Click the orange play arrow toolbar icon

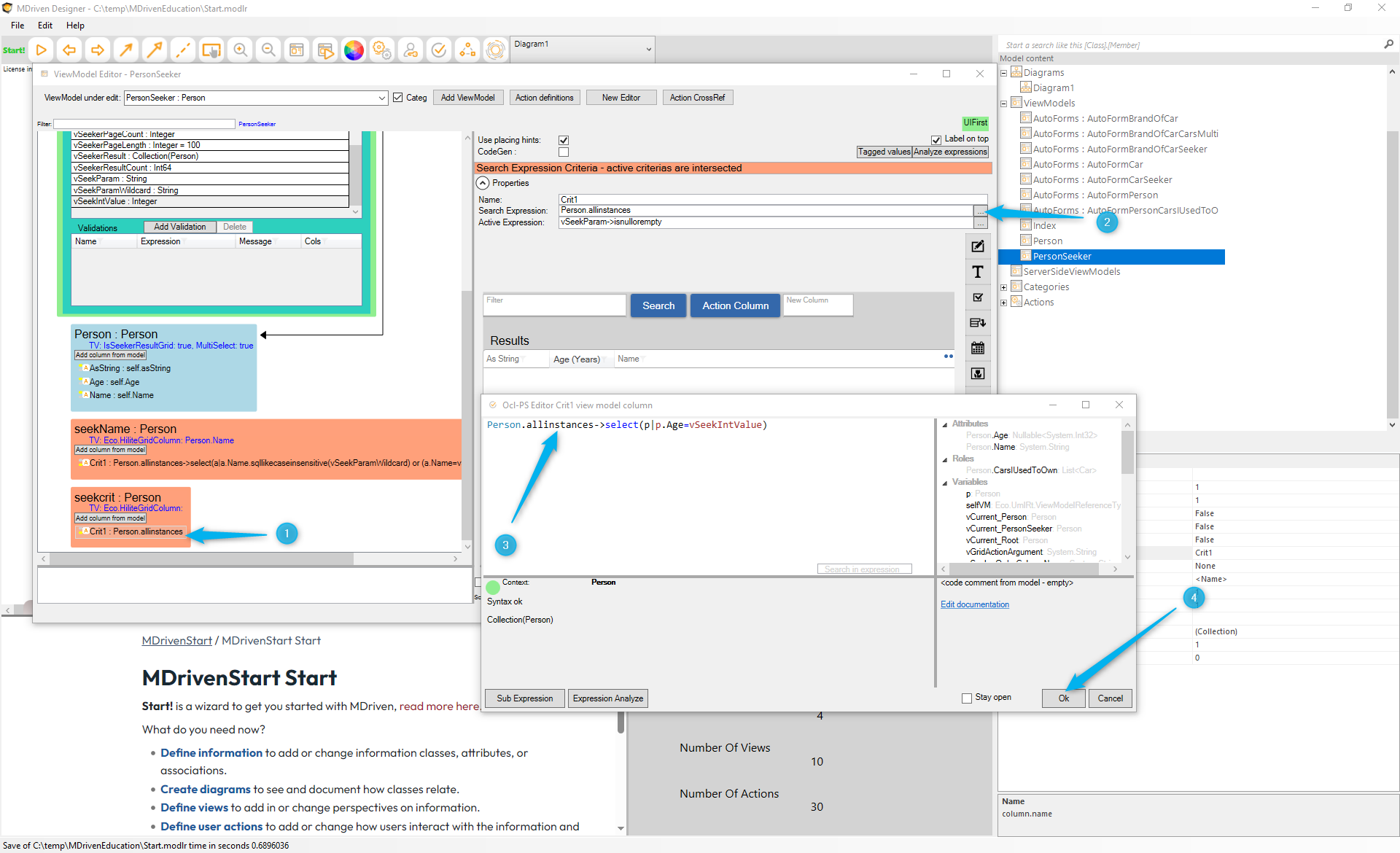42,50
